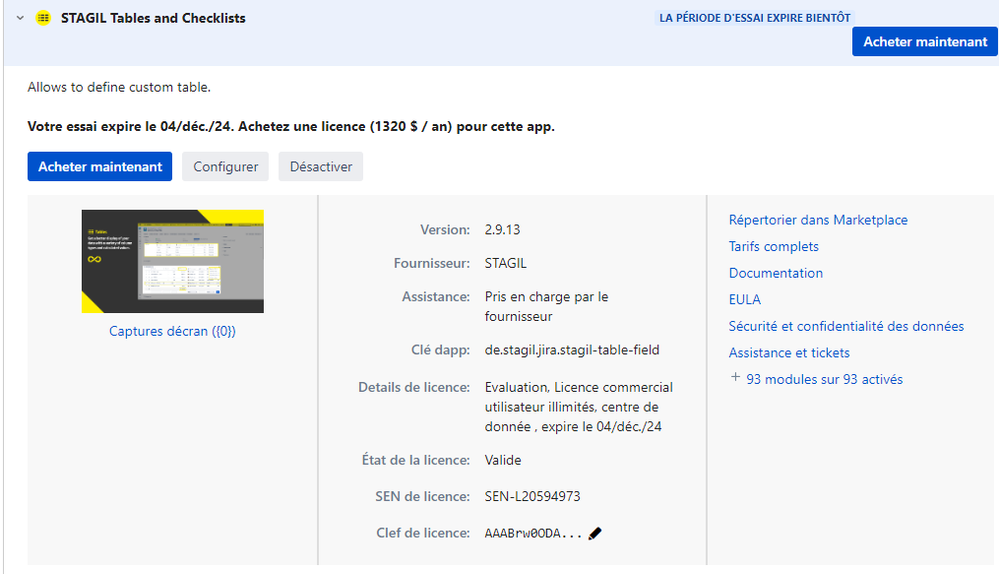Click the license key AAABrw0ODA... text
999x574 pixels.
[x=533, y=533]
